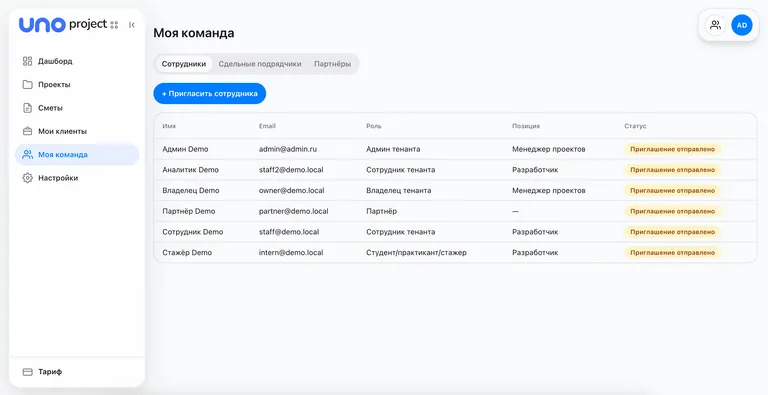
Task: Click the Админ тенанта role cell
Action: pos(393,149)
